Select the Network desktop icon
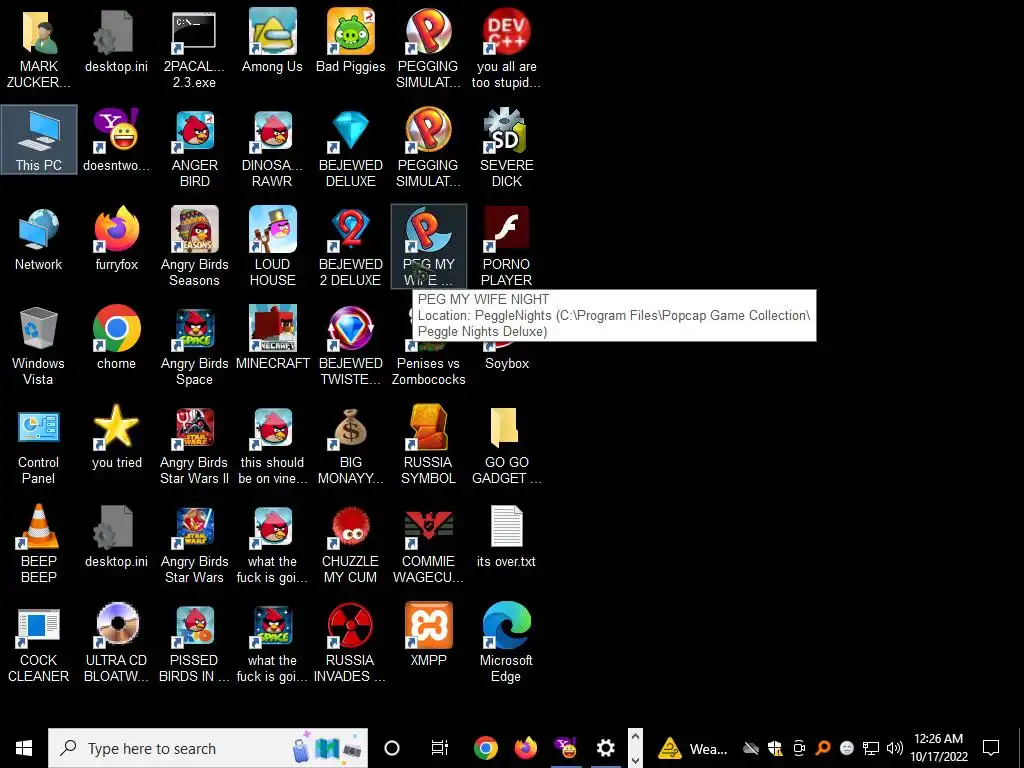Image resolution: width=1024 pixels, height=768 pixels. click(x=39, y=239)
